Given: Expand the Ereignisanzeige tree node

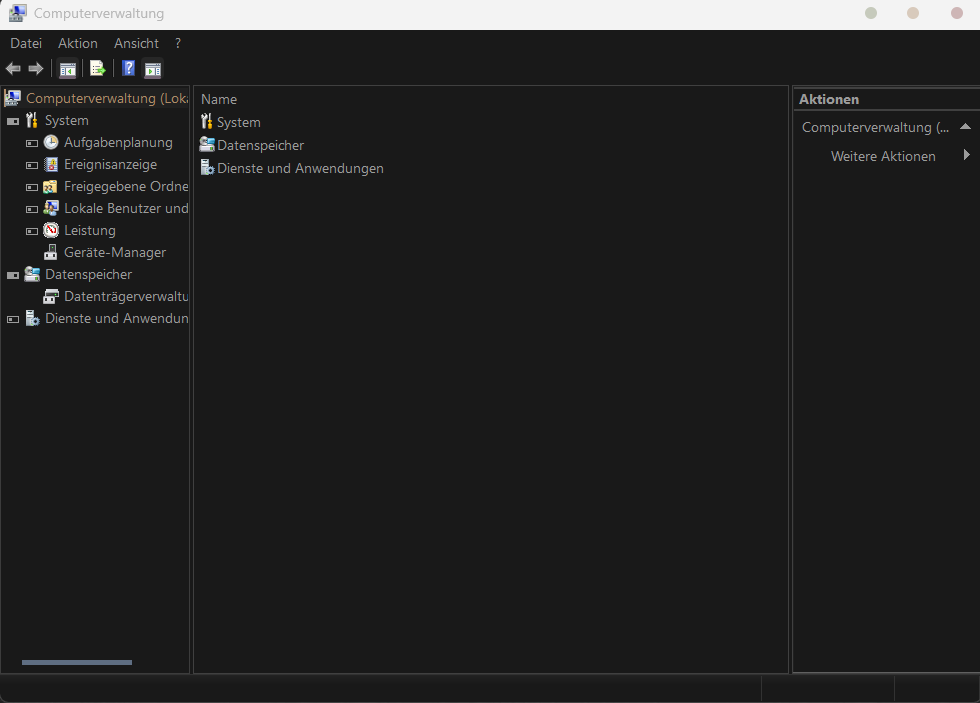Looking at the screenshot, I should pyautogui.click(x=32, y=165).
